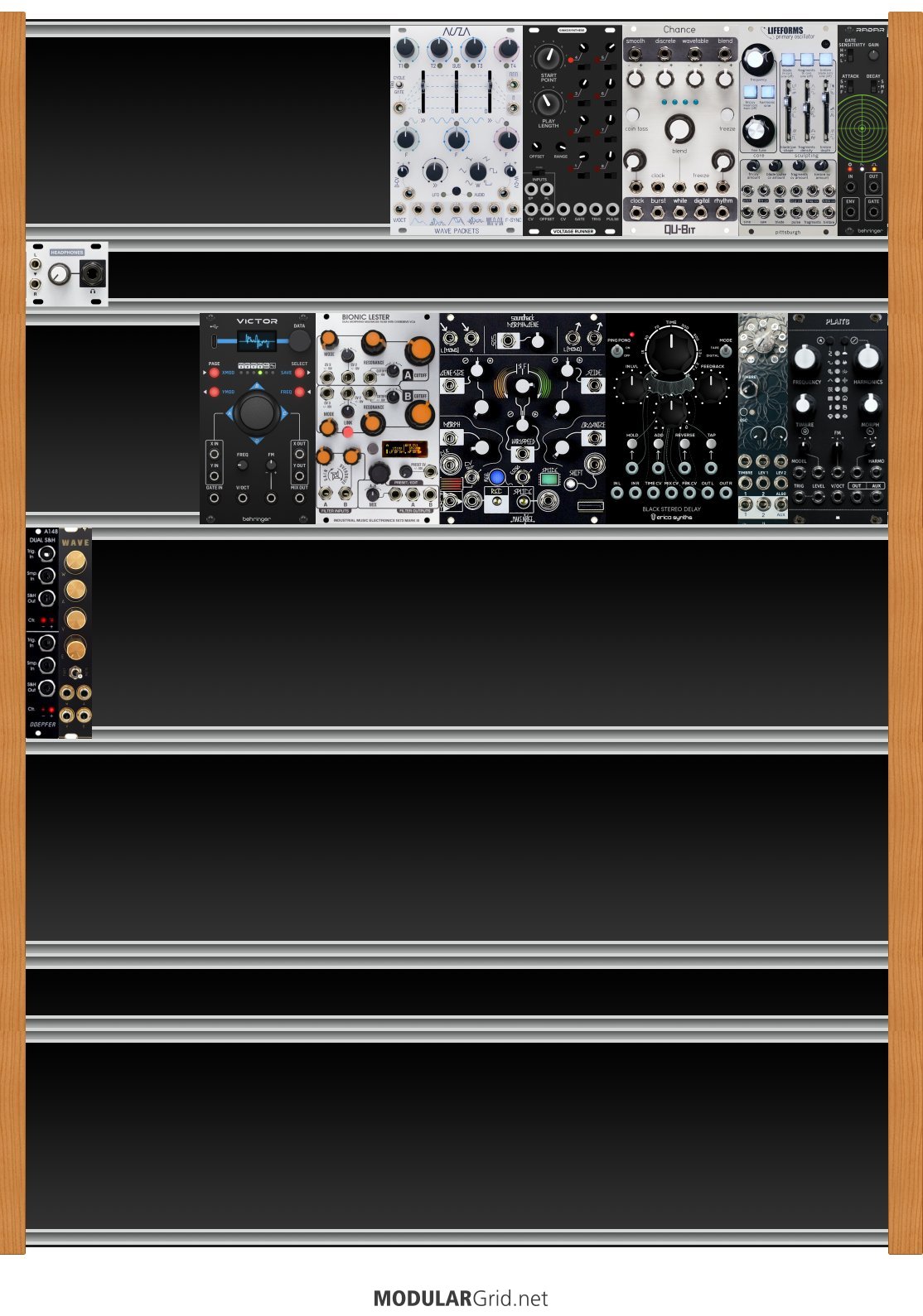Click the Radar ENV output jack
923x1316 pixels.
coord(851,211)
